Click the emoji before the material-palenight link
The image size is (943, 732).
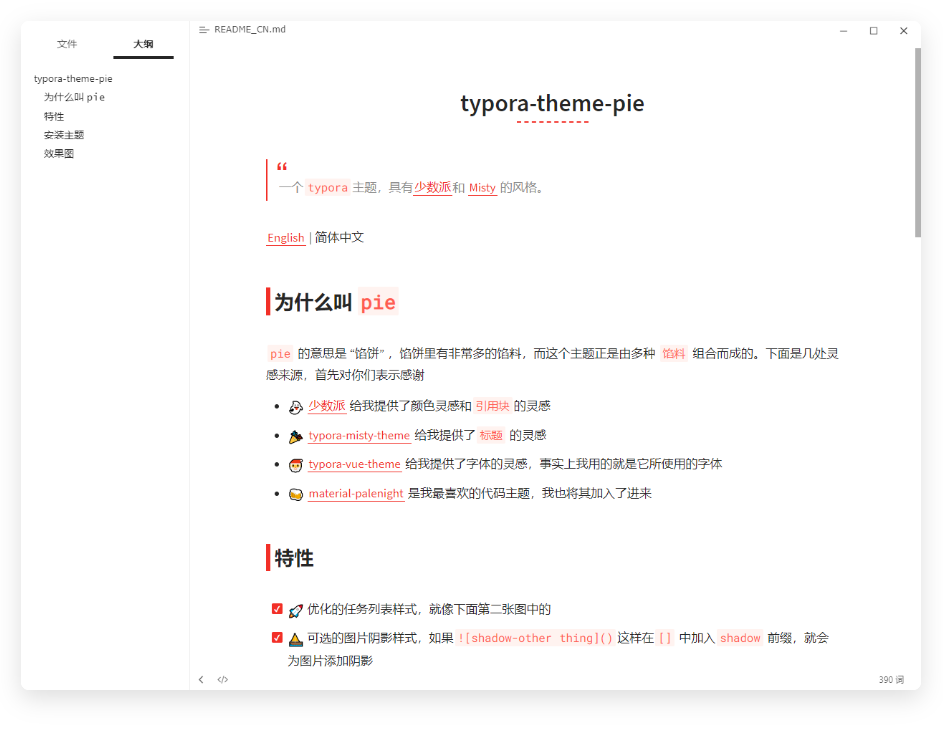(x=295, y=494)
